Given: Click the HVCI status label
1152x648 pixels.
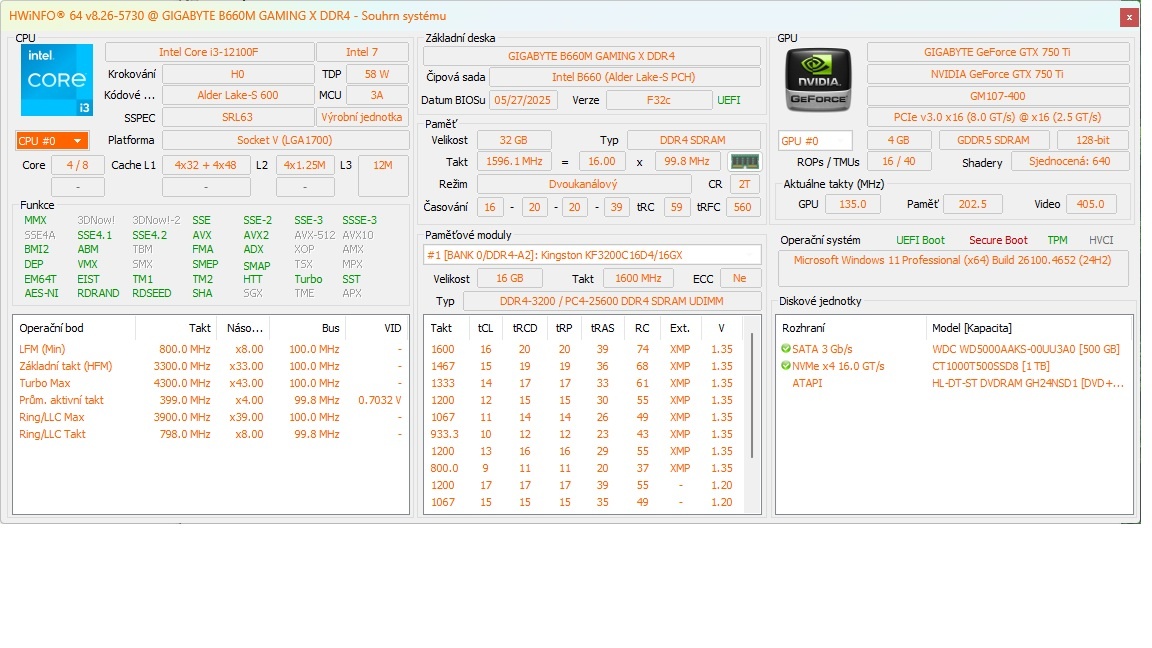Looking at the screenshot, I should point(1101,240).
